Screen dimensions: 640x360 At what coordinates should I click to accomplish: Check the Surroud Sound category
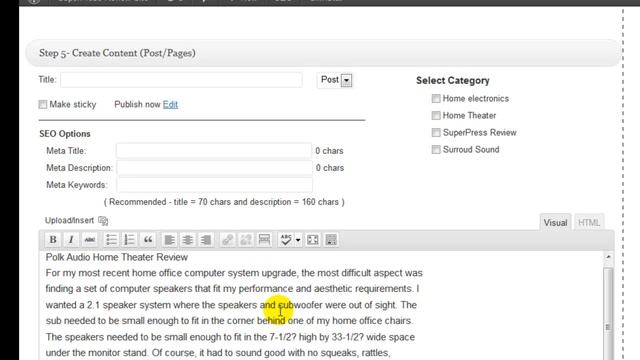click(x=436, y=149)
